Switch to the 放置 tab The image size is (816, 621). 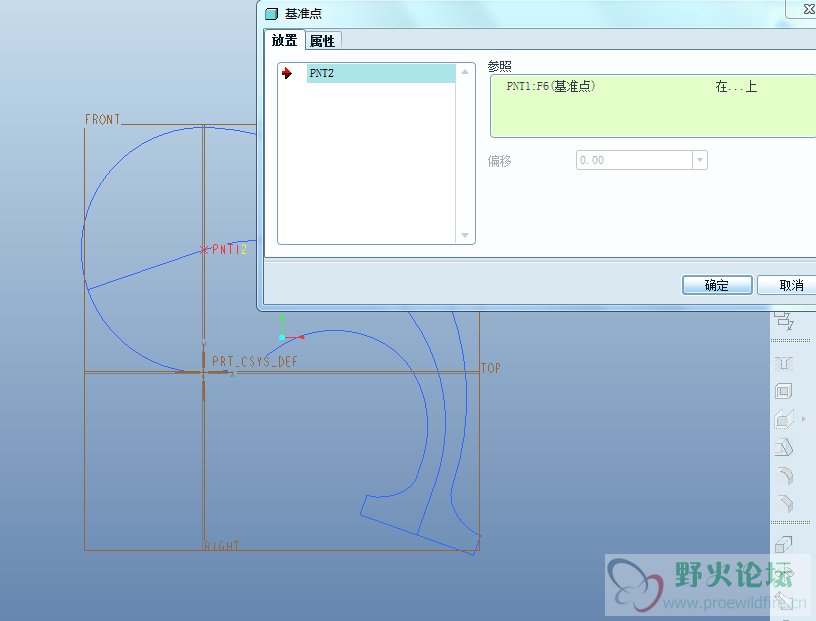coord(284,40)
